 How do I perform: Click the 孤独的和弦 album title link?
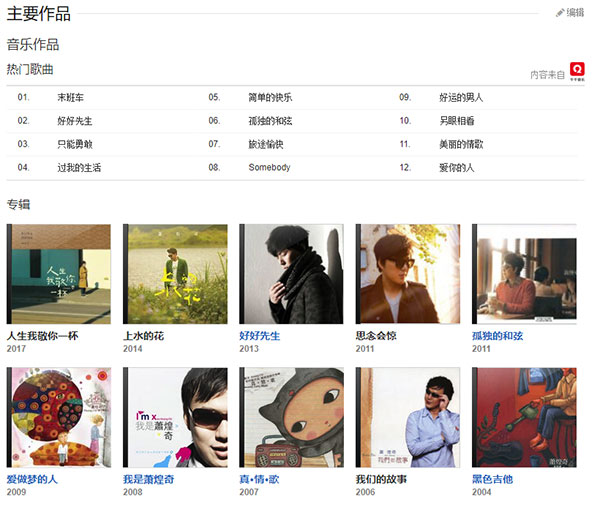pos(497,336)
